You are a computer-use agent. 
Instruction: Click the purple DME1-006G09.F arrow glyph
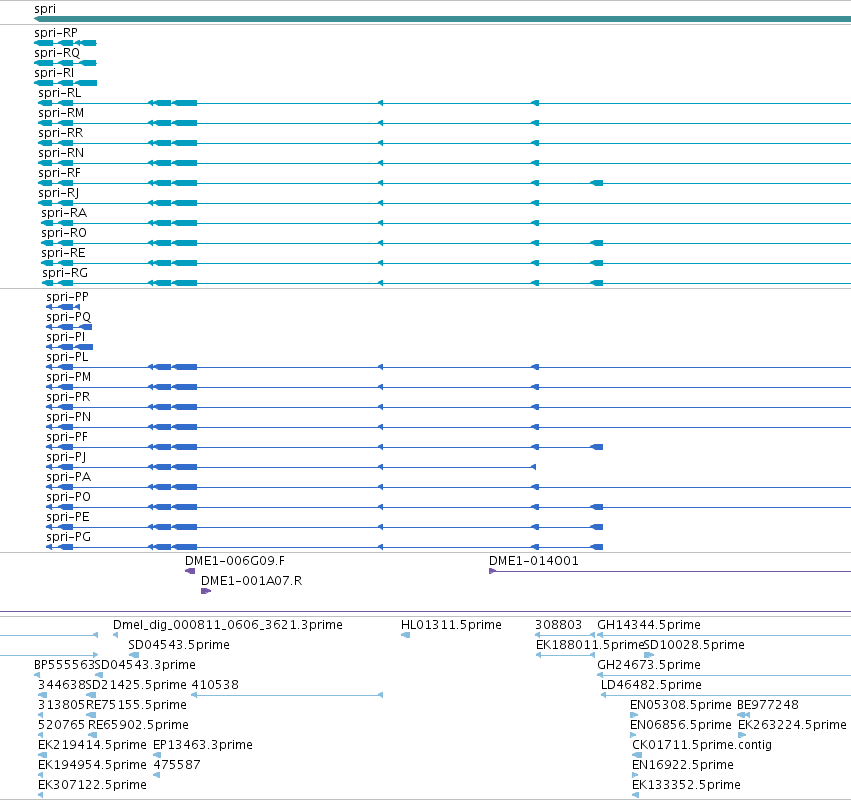190,571
